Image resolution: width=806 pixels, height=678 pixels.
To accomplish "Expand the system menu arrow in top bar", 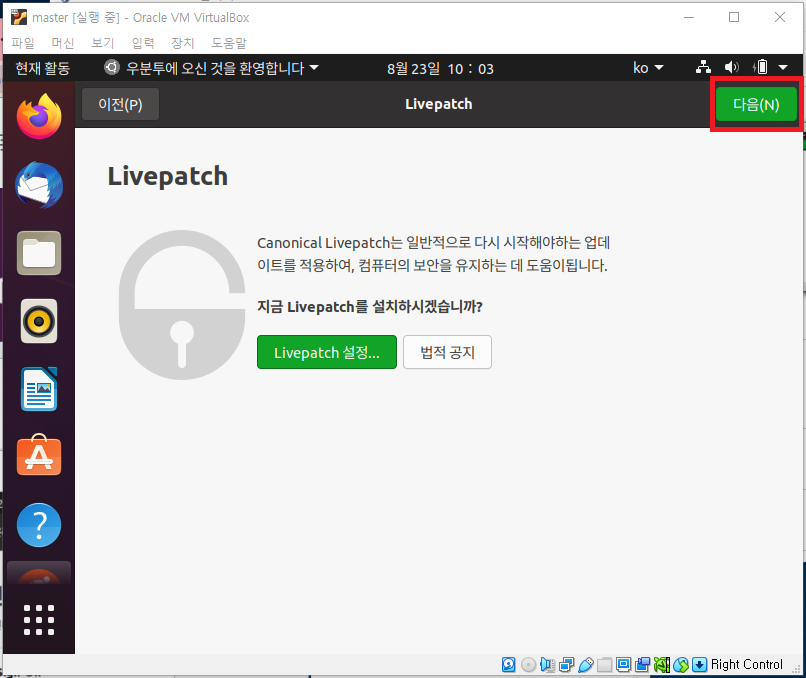I will 783,67.
